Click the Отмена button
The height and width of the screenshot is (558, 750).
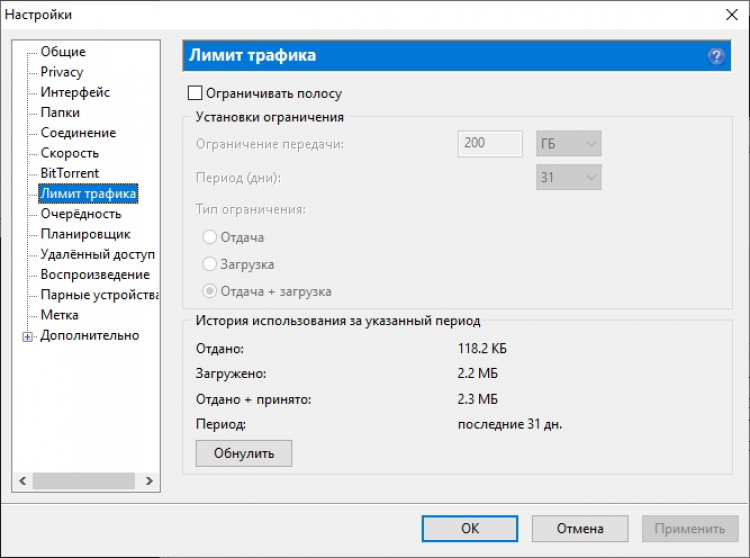pyautogui.click(x=580, y=528)
